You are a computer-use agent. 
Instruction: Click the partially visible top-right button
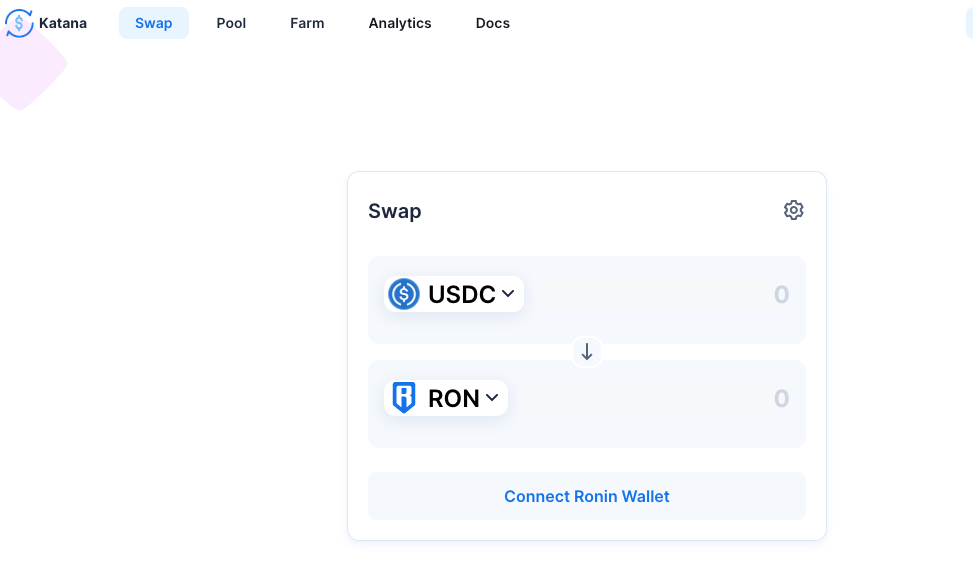tap(969, 23)
